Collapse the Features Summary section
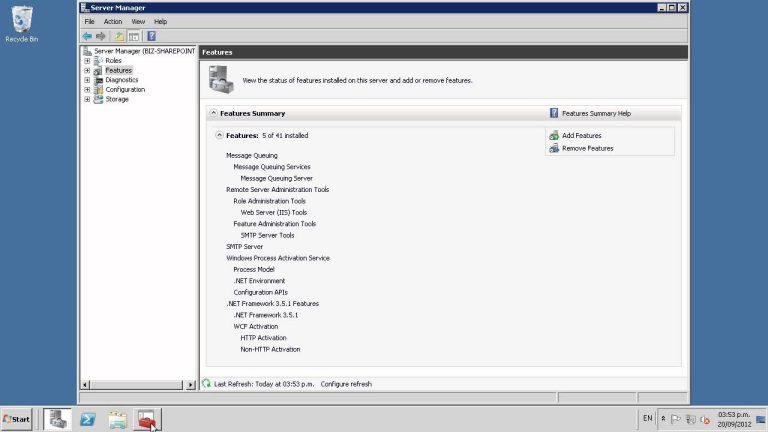The height and width of the screenshot is (432, 768). click(214, 113)
